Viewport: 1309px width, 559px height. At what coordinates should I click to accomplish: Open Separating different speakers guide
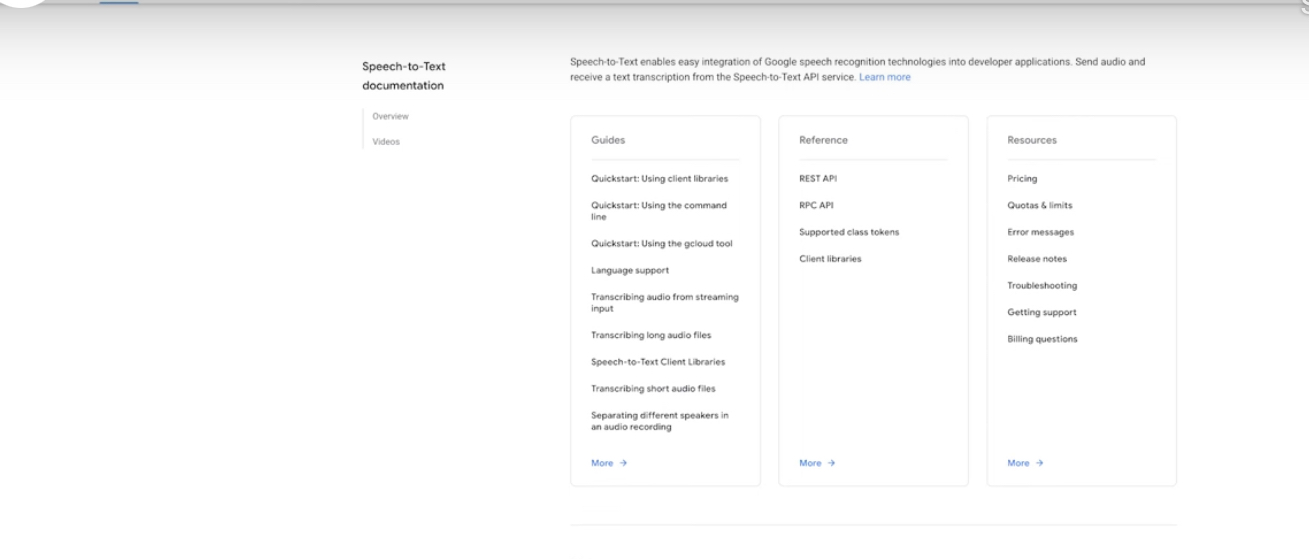point(660,421)
